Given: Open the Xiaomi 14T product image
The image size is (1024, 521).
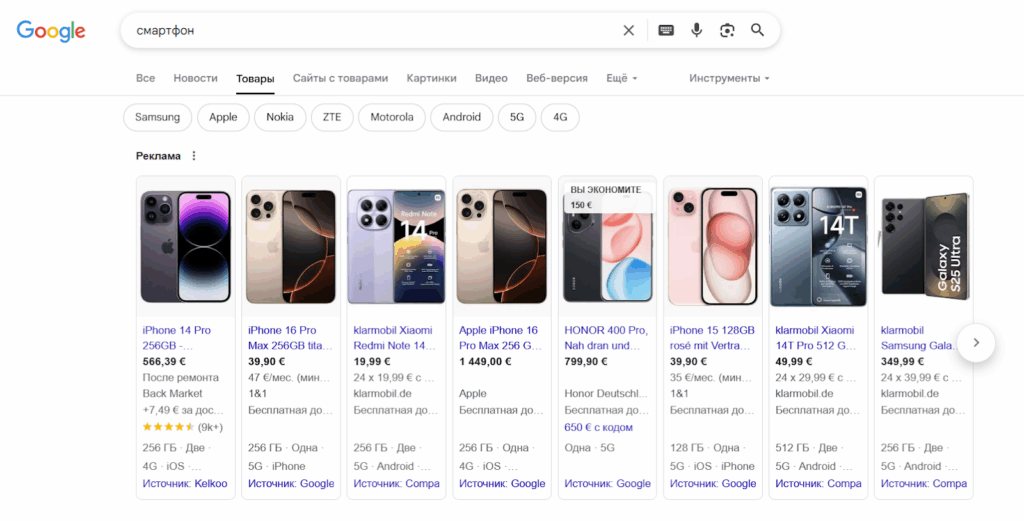Looking at the screenshot, I should click(818, 246).
